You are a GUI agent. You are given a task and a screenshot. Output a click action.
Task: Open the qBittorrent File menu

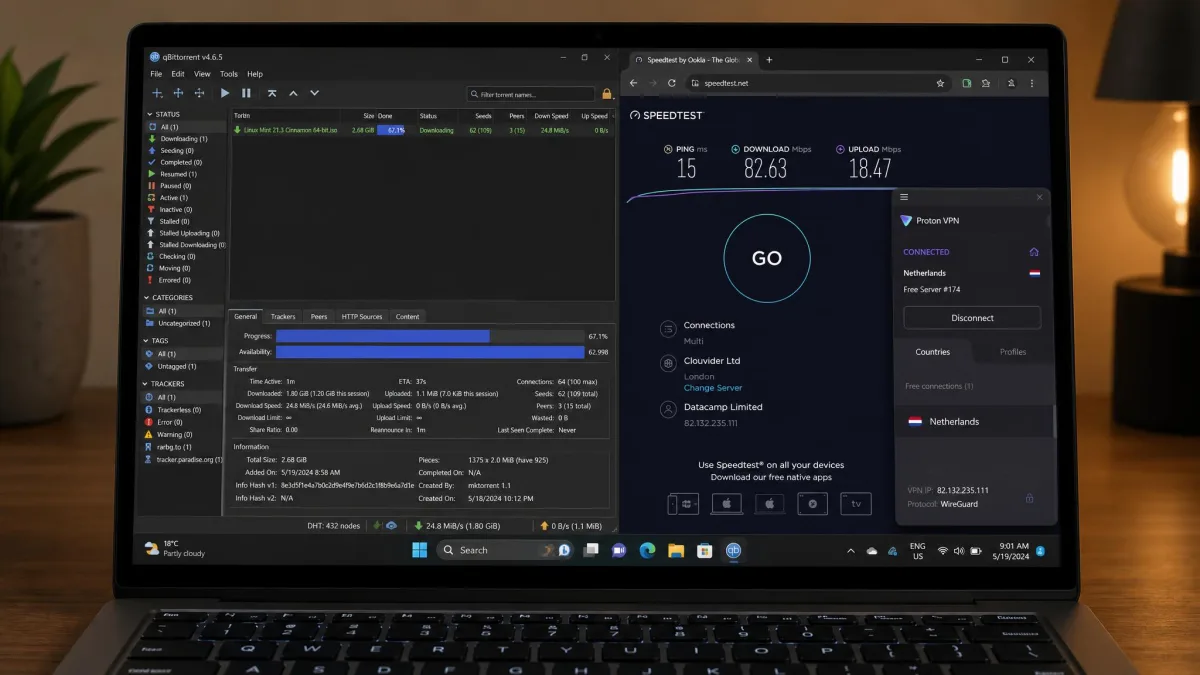click(x=156, y=74)
